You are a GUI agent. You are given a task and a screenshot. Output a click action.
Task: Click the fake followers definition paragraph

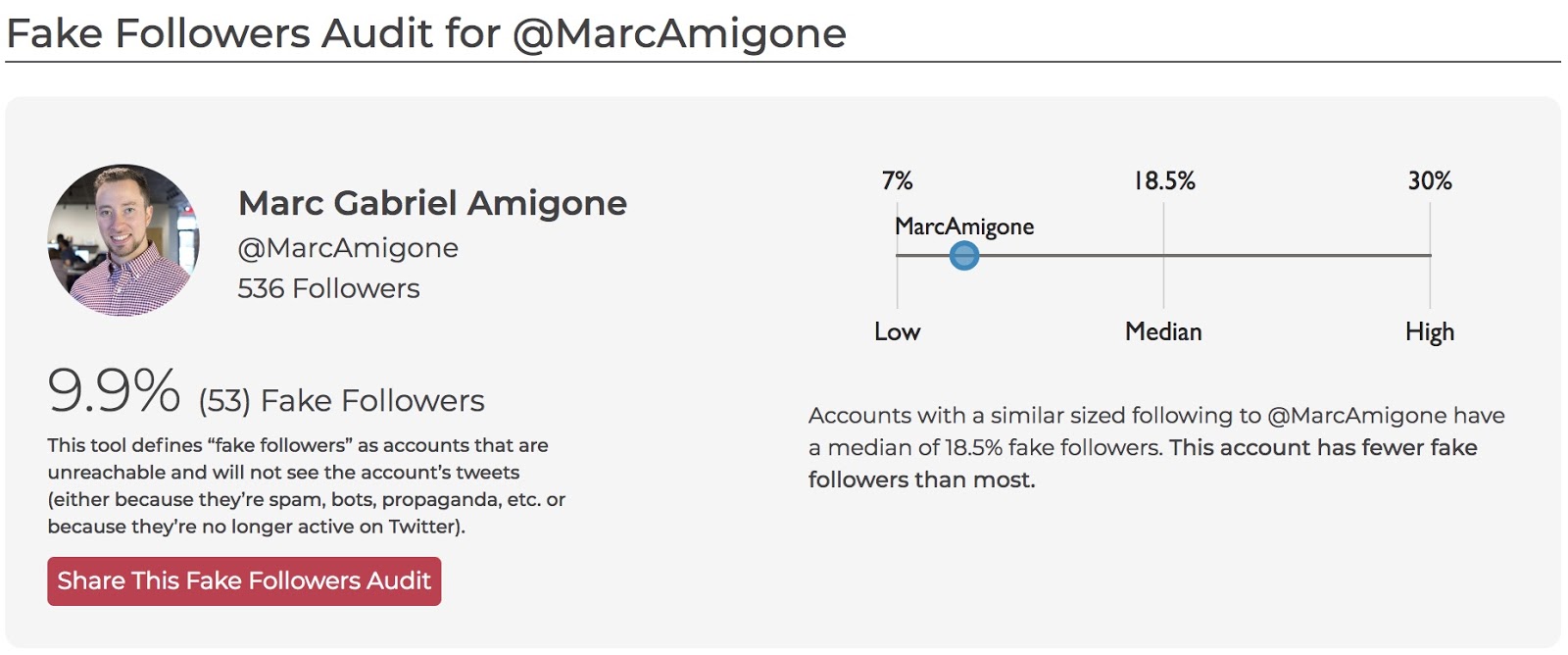pos(307,485)
